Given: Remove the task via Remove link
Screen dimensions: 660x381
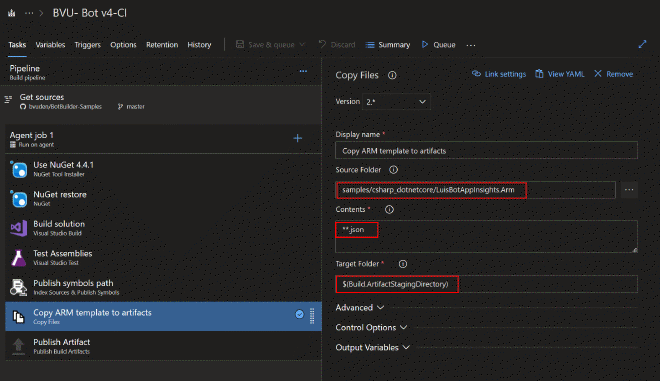Looking at the screenshot, I should coord(614,74).
